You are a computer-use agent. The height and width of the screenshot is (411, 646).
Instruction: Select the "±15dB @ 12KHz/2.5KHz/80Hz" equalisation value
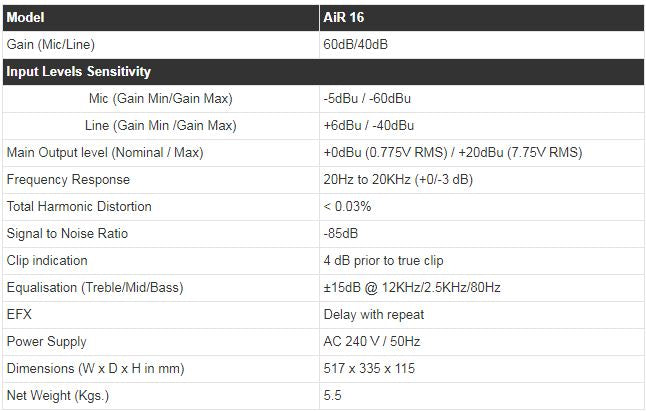(412, 288)
